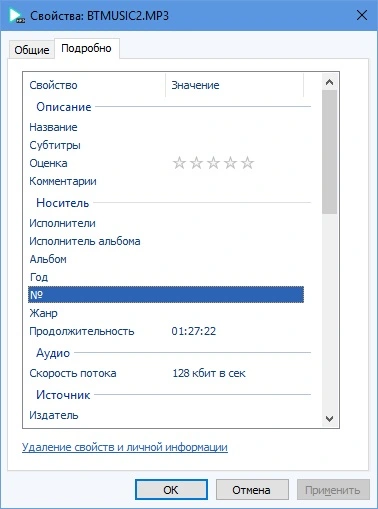Viewport: 378px width, 509px height.
Task: Click the scrollbar up arrow
Action: point(329,82)
